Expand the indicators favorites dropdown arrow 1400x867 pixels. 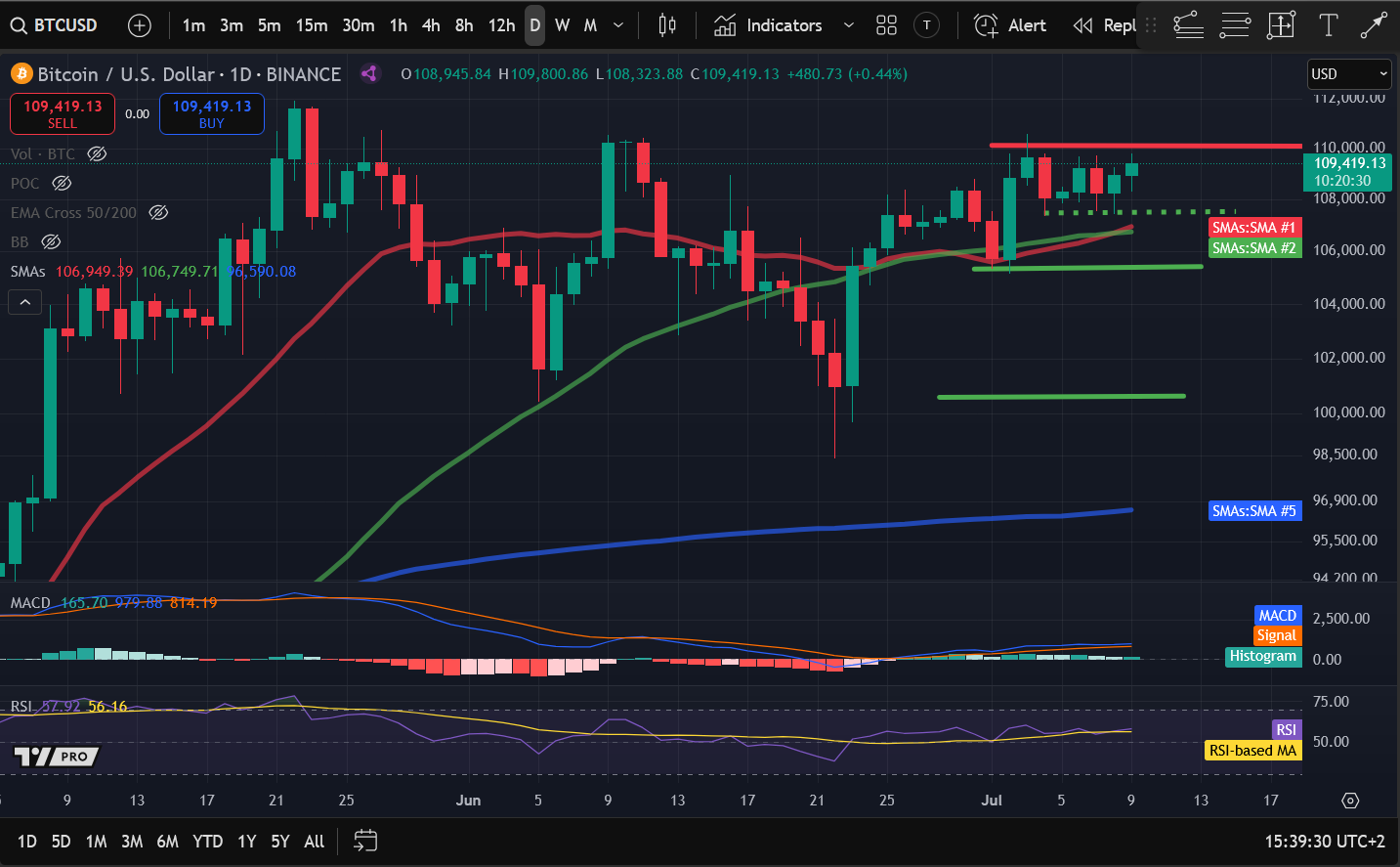click(x=849, y=25)
